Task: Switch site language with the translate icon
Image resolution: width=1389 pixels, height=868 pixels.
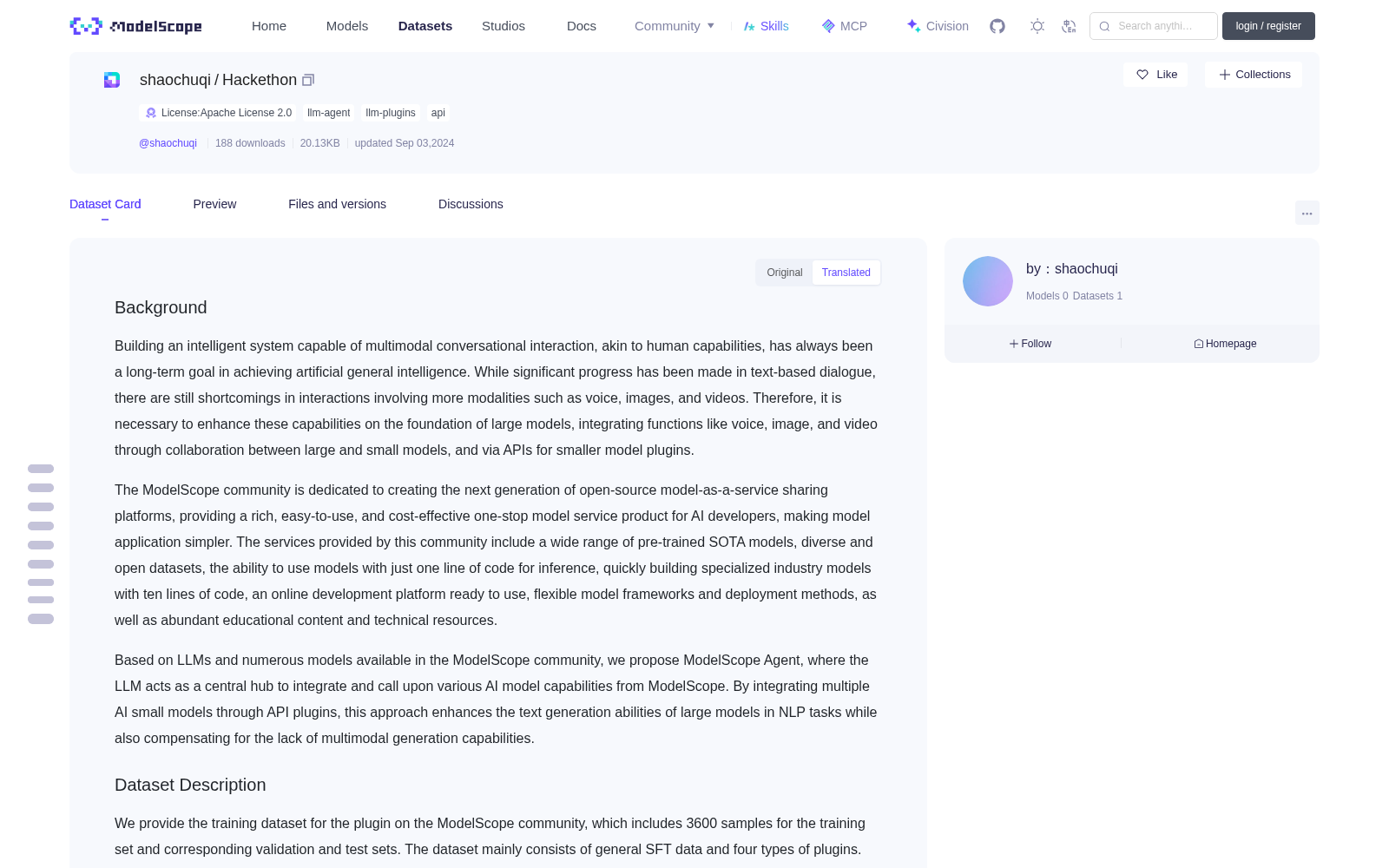Action: (1070, 26)
